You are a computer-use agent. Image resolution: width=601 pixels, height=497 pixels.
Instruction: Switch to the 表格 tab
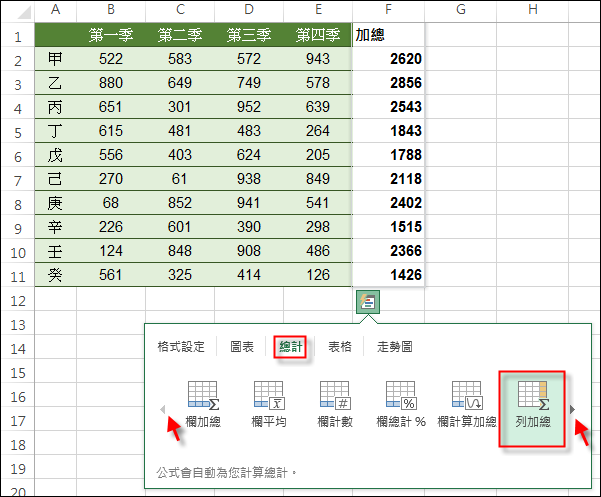tap(340, 347)
